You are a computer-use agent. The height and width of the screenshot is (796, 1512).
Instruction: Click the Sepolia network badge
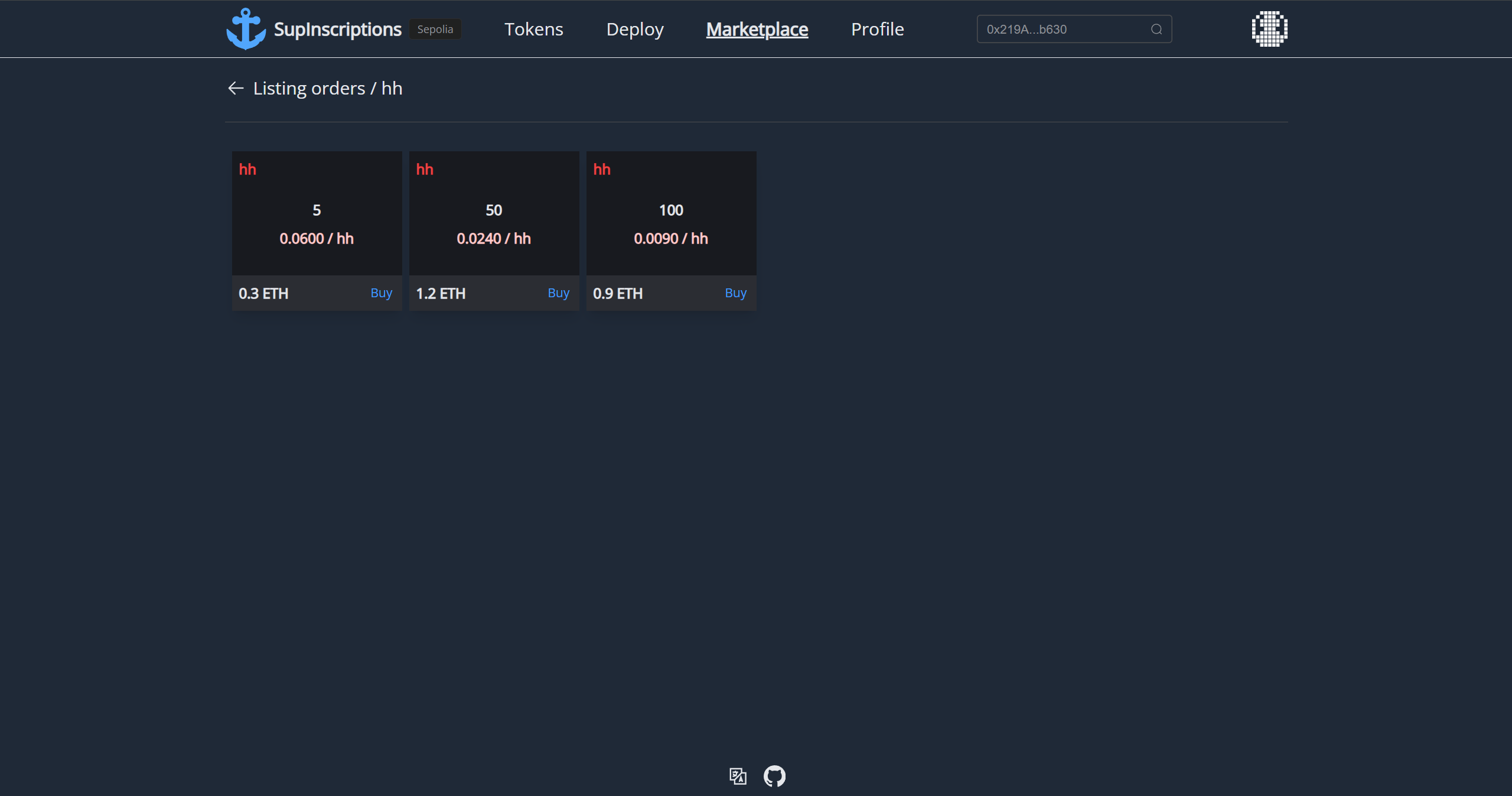(435, 30)
